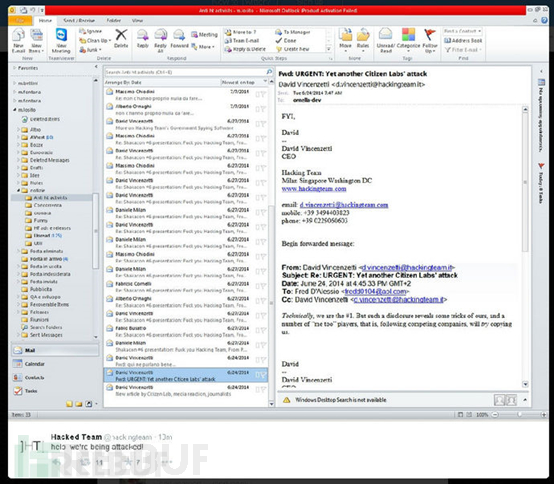
Task: Run the Reply & Delete quick step
Action: [245, 49]
